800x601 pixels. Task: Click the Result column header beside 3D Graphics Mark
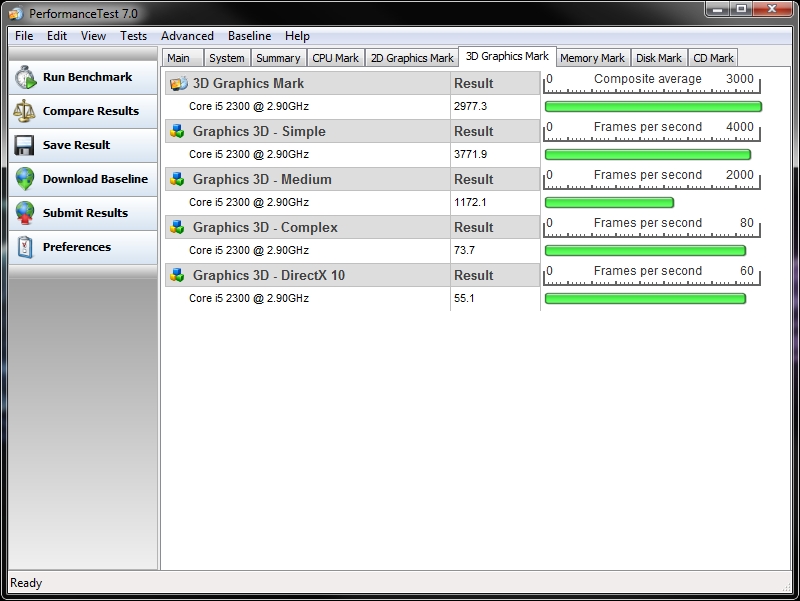495,83
